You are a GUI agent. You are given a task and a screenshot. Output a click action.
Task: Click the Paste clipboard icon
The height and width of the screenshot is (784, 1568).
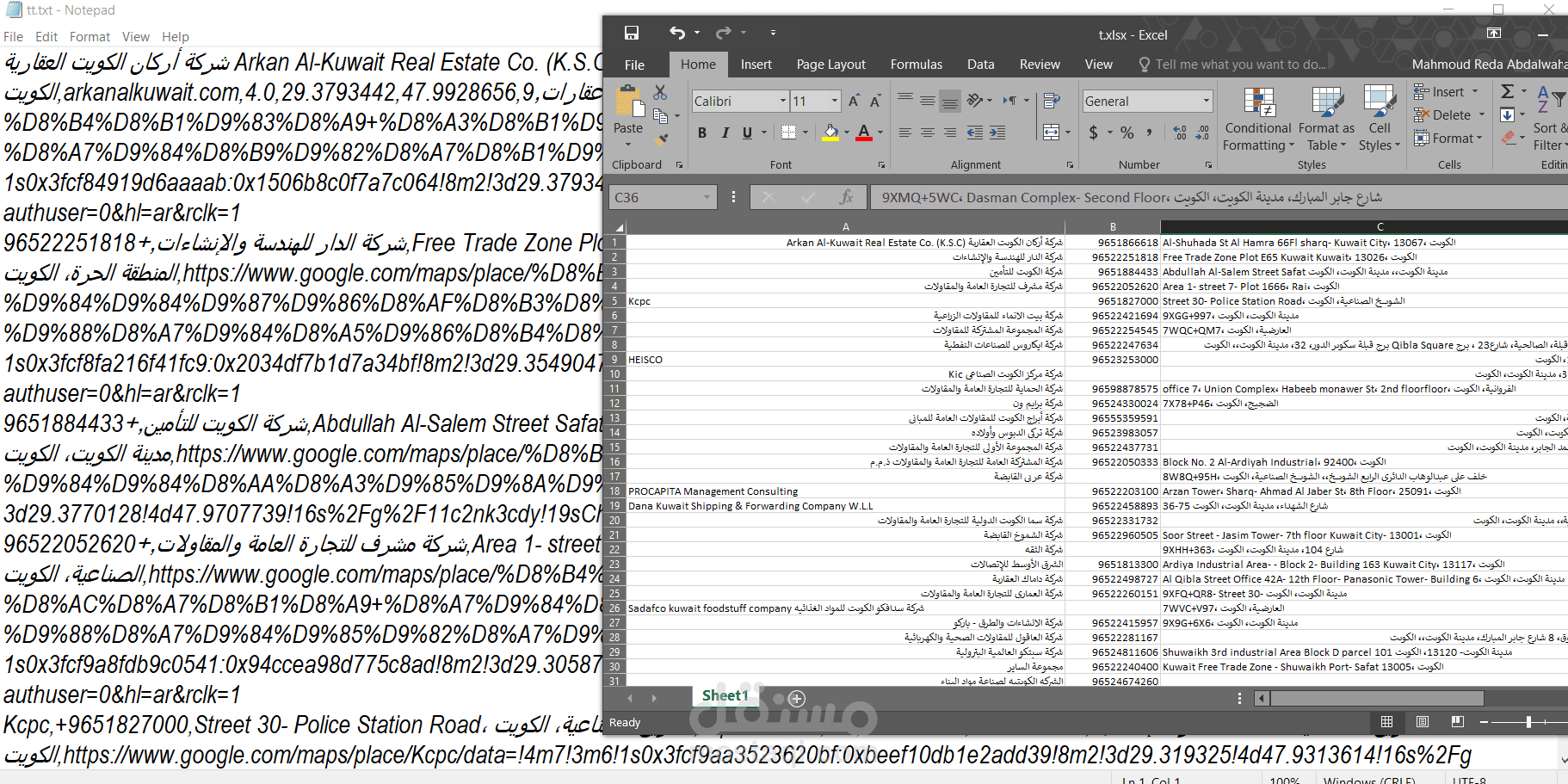pos(628,102)
